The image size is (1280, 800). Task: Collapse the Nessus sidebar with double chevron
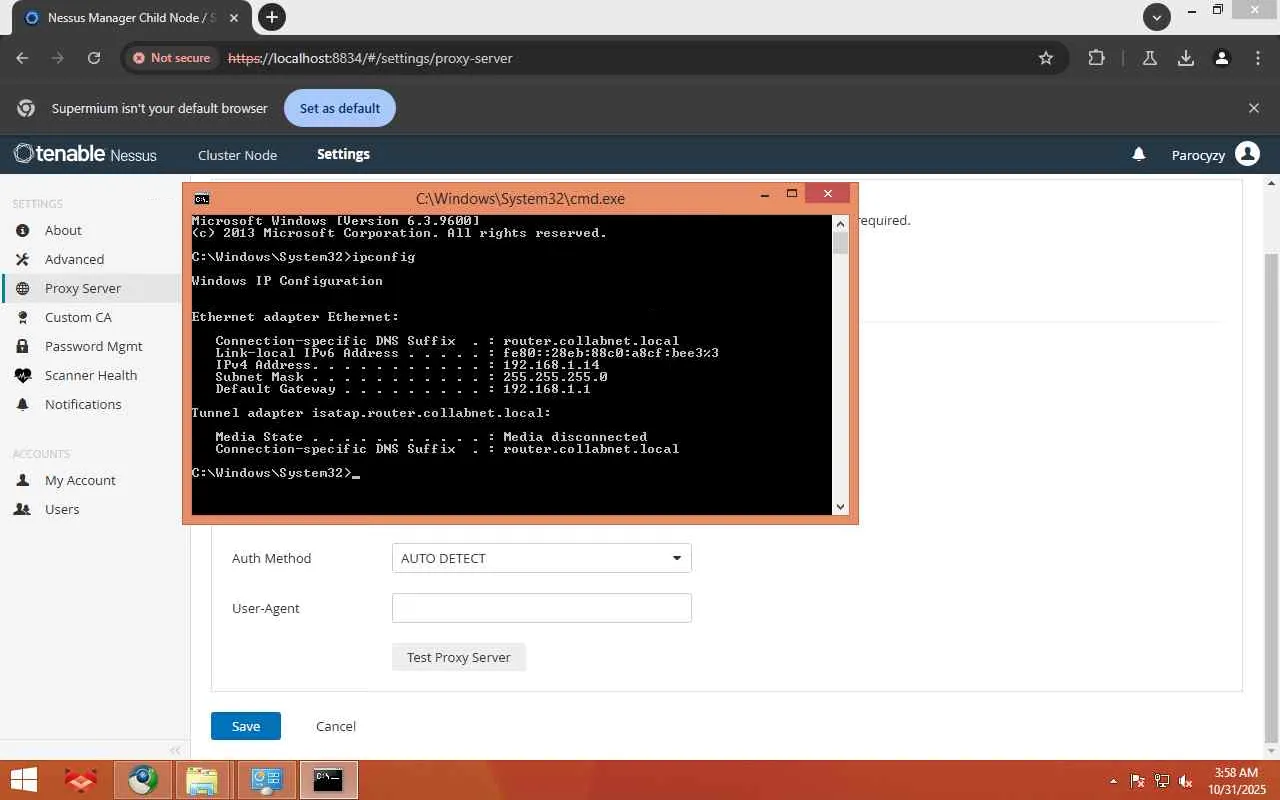coord(175,750)
